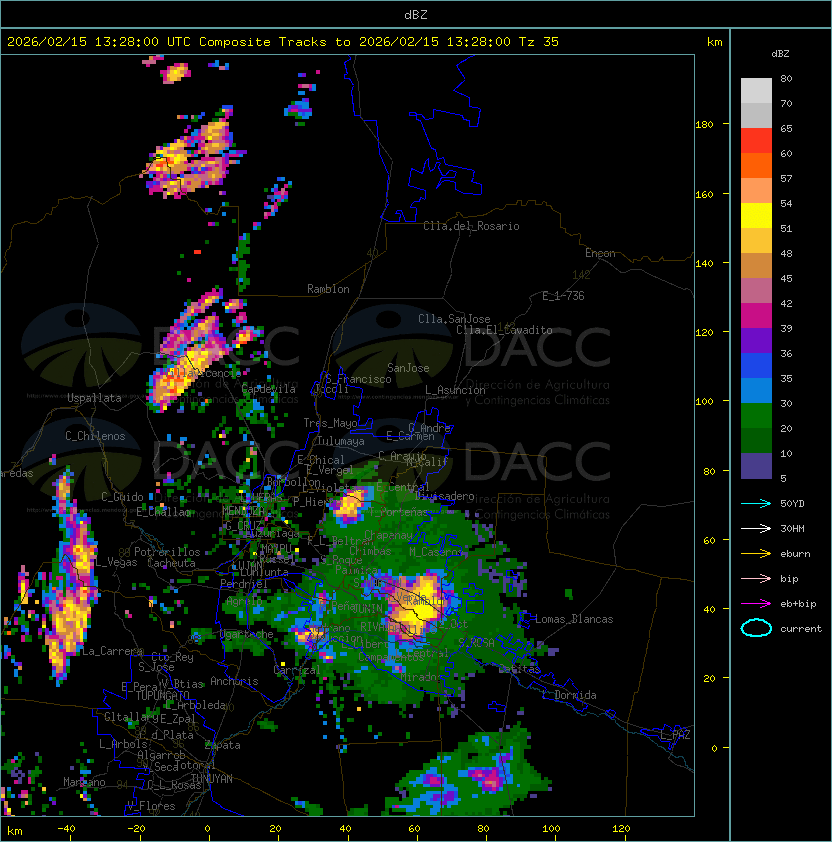This screenshot has height=842, width=832.
Task: Click the Composite Tracks timestamp header
Action: 283,42
